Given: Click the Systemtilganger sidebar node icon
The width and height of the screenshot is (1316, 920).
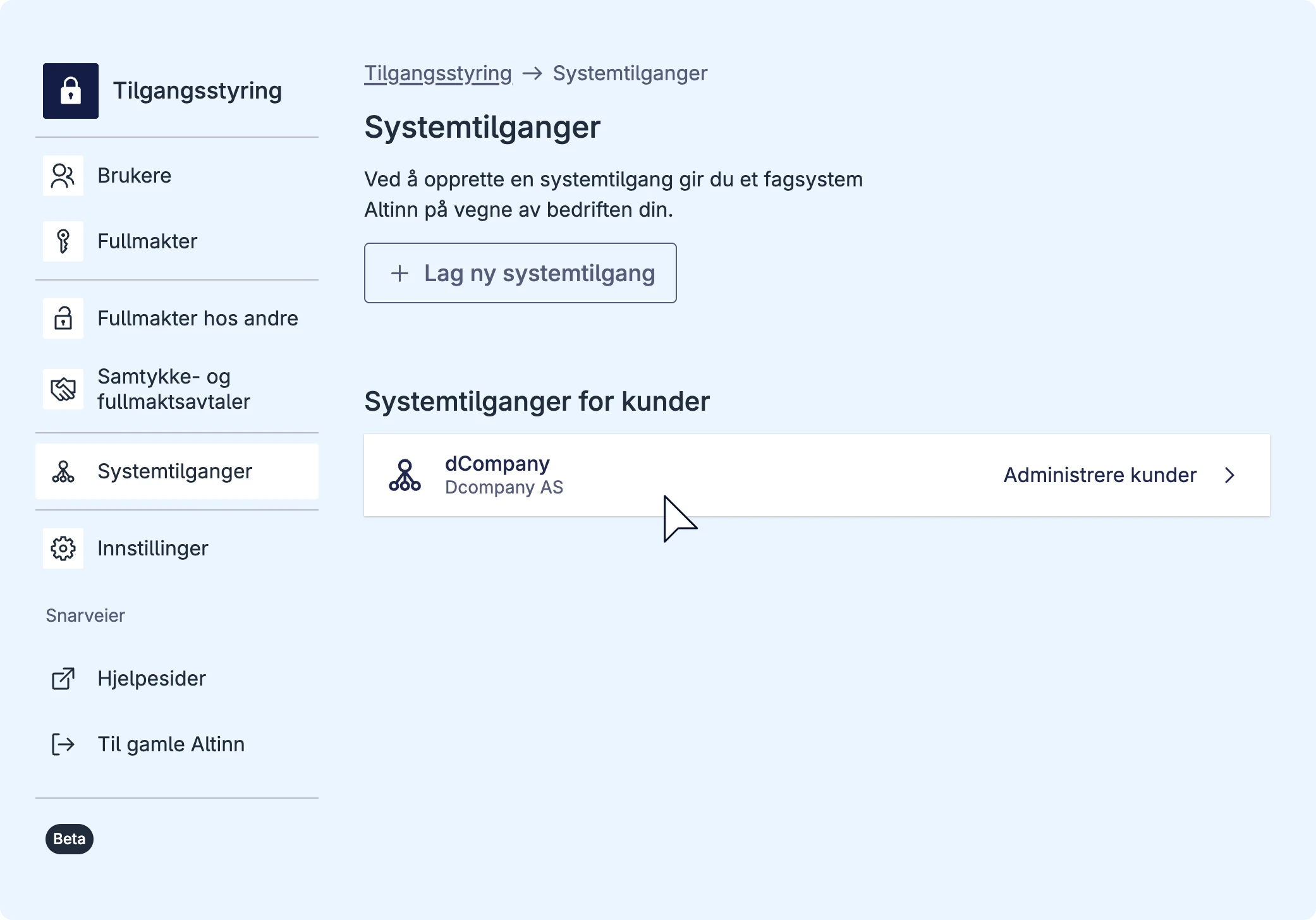Looking at the screenshot, I should coord(63,471).
